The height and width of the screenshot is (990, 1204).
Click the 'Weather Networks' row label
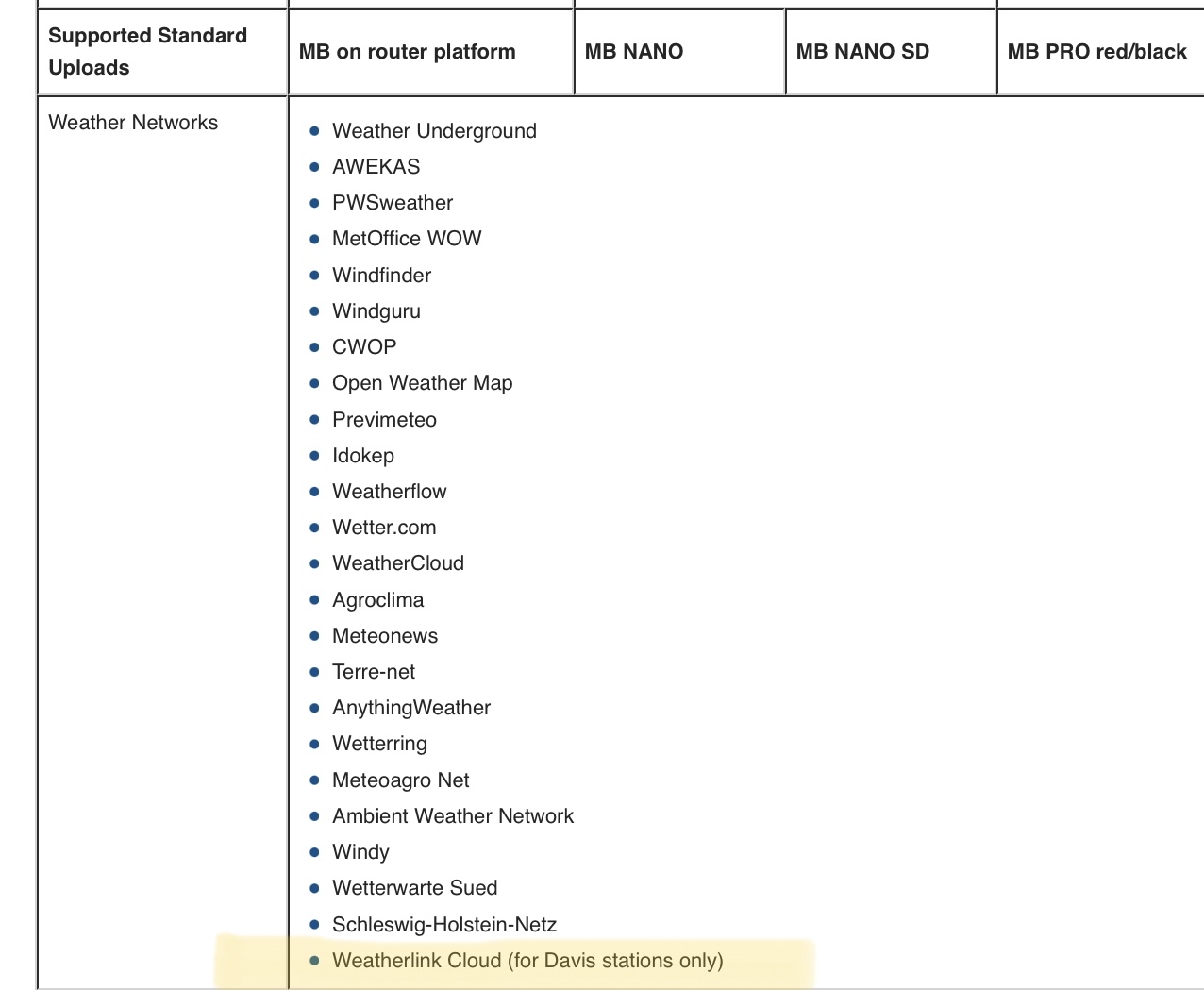pos(133,123)
